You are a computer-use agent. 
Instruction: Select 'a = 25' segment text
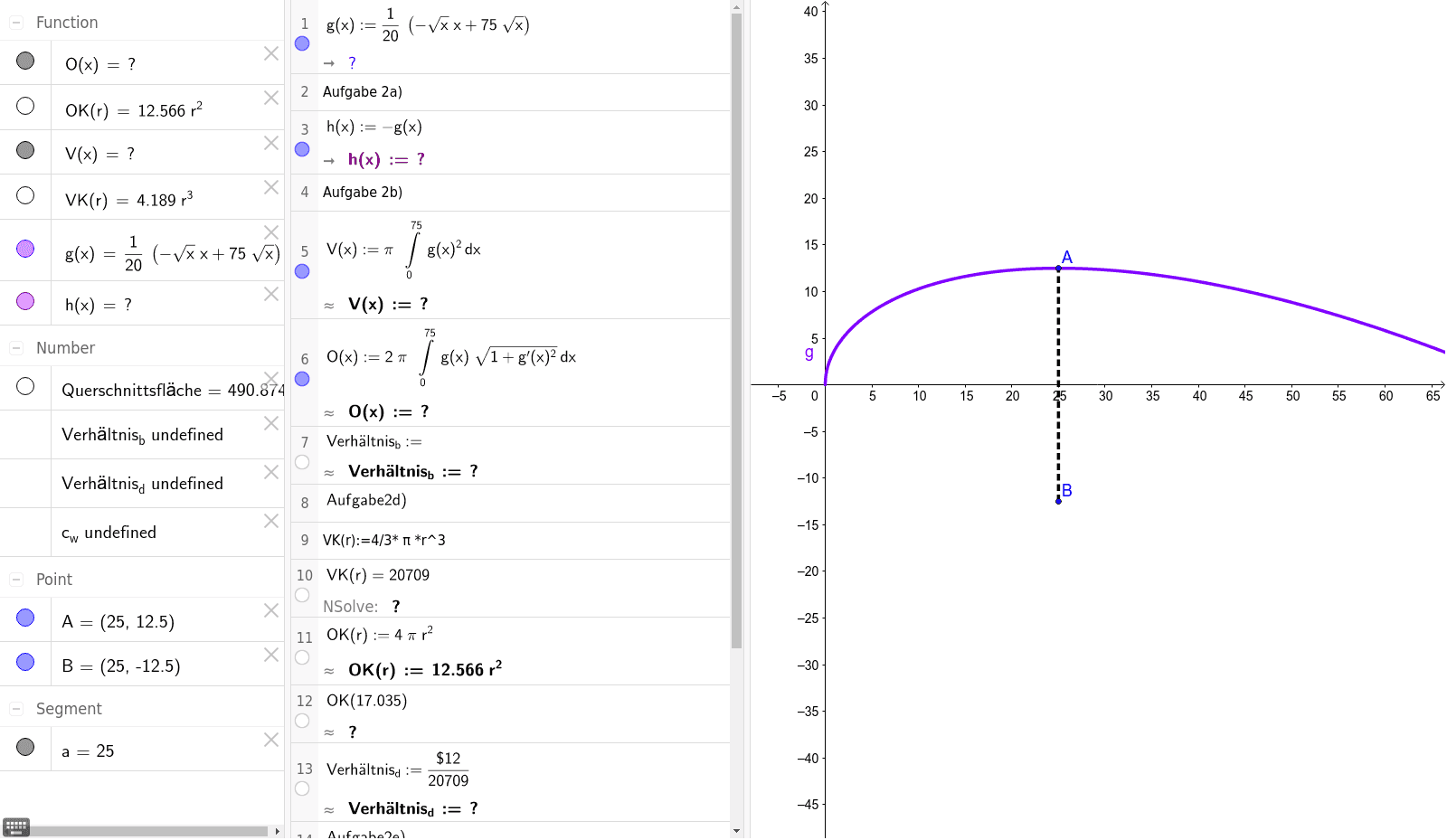click(88, 751)
